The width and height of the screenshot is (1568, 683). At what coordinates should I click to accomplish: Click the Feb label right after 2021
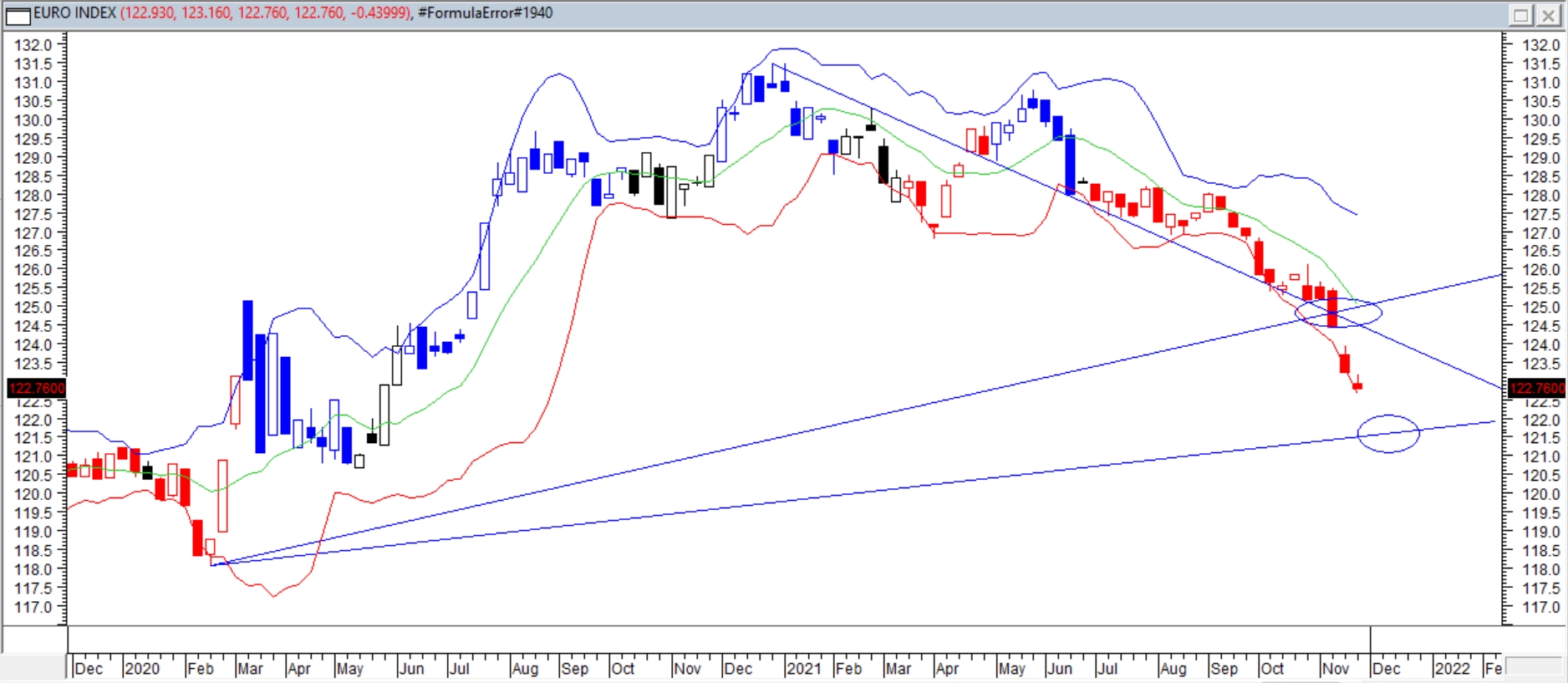point(848,669)
